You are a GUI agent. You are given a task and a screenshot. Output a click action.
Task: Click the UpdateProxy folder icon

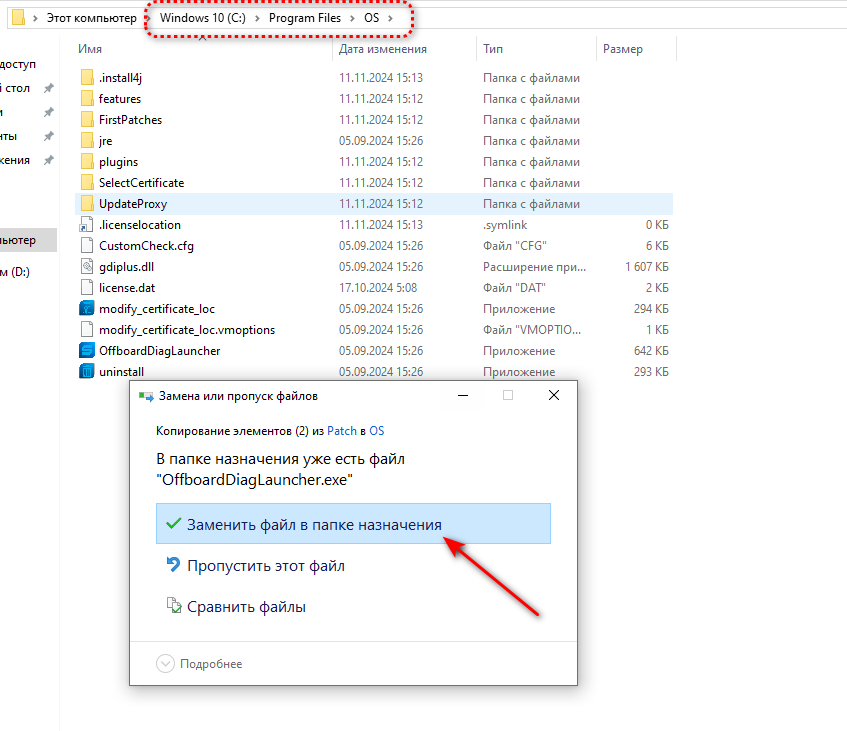(x=86, y=204)
